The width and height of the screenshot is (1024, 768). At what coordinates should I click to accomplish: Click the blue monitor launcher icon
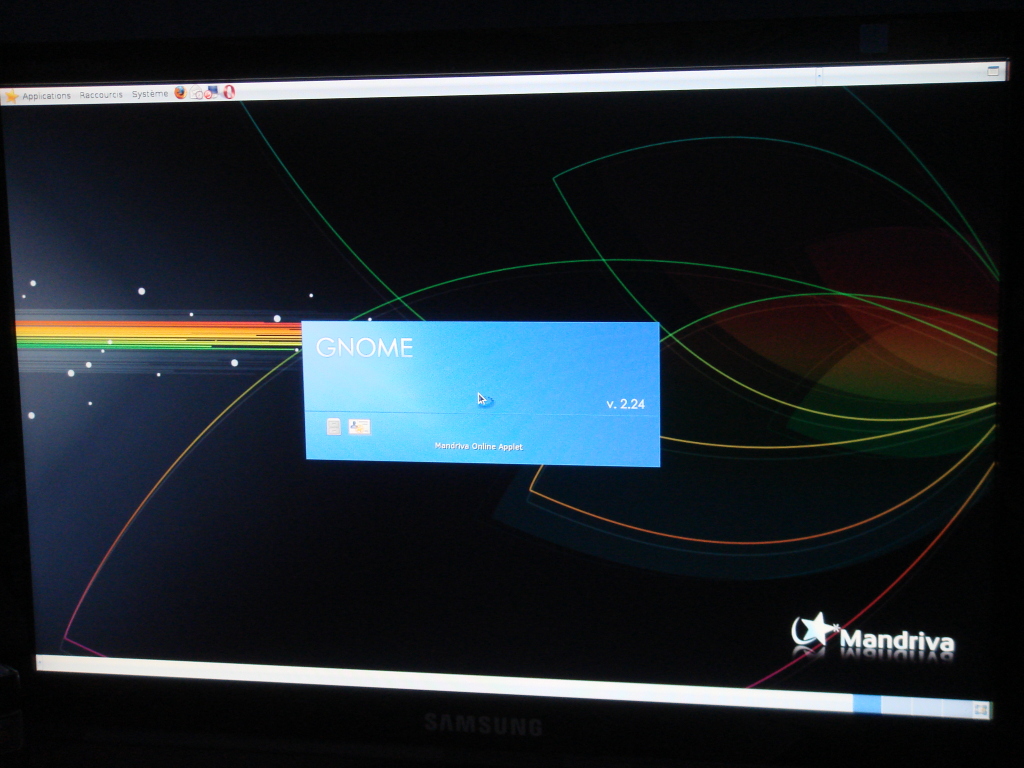pos(211,92)
